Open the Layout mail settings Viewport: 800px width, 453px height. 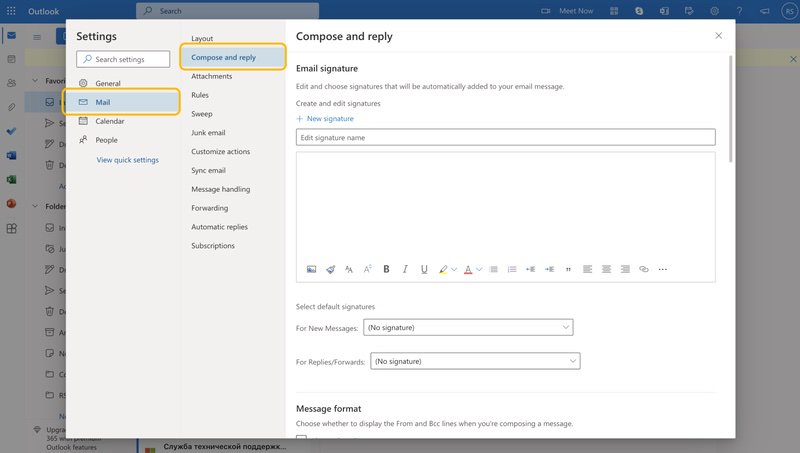(x=202, y=38)
